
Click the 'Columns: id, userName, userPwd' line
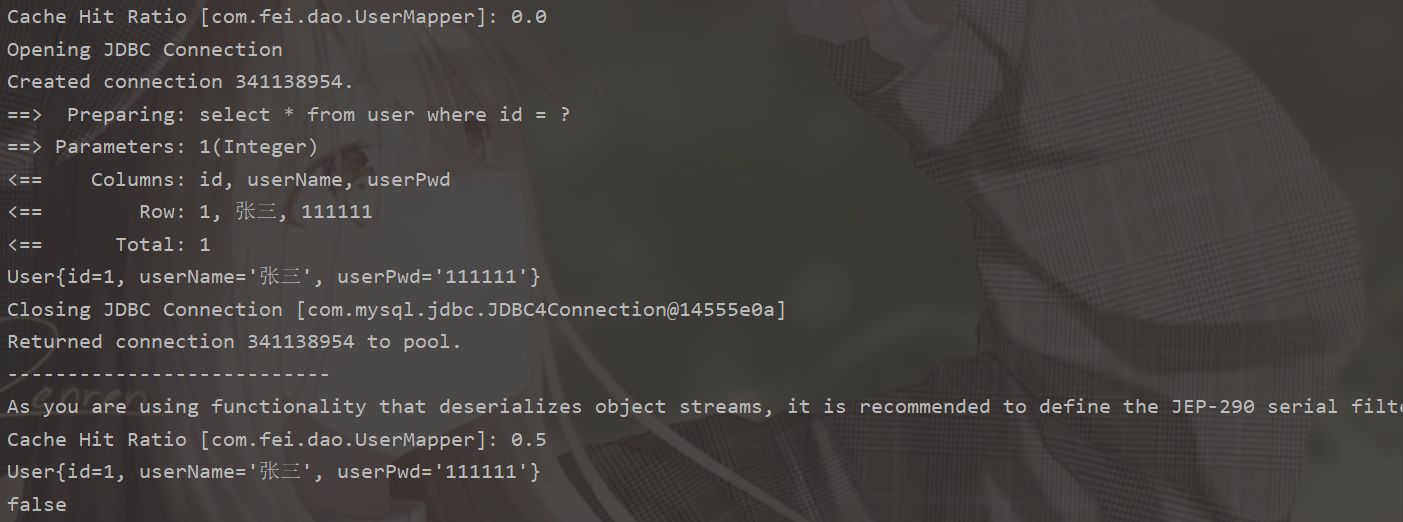tap(228, 180)
